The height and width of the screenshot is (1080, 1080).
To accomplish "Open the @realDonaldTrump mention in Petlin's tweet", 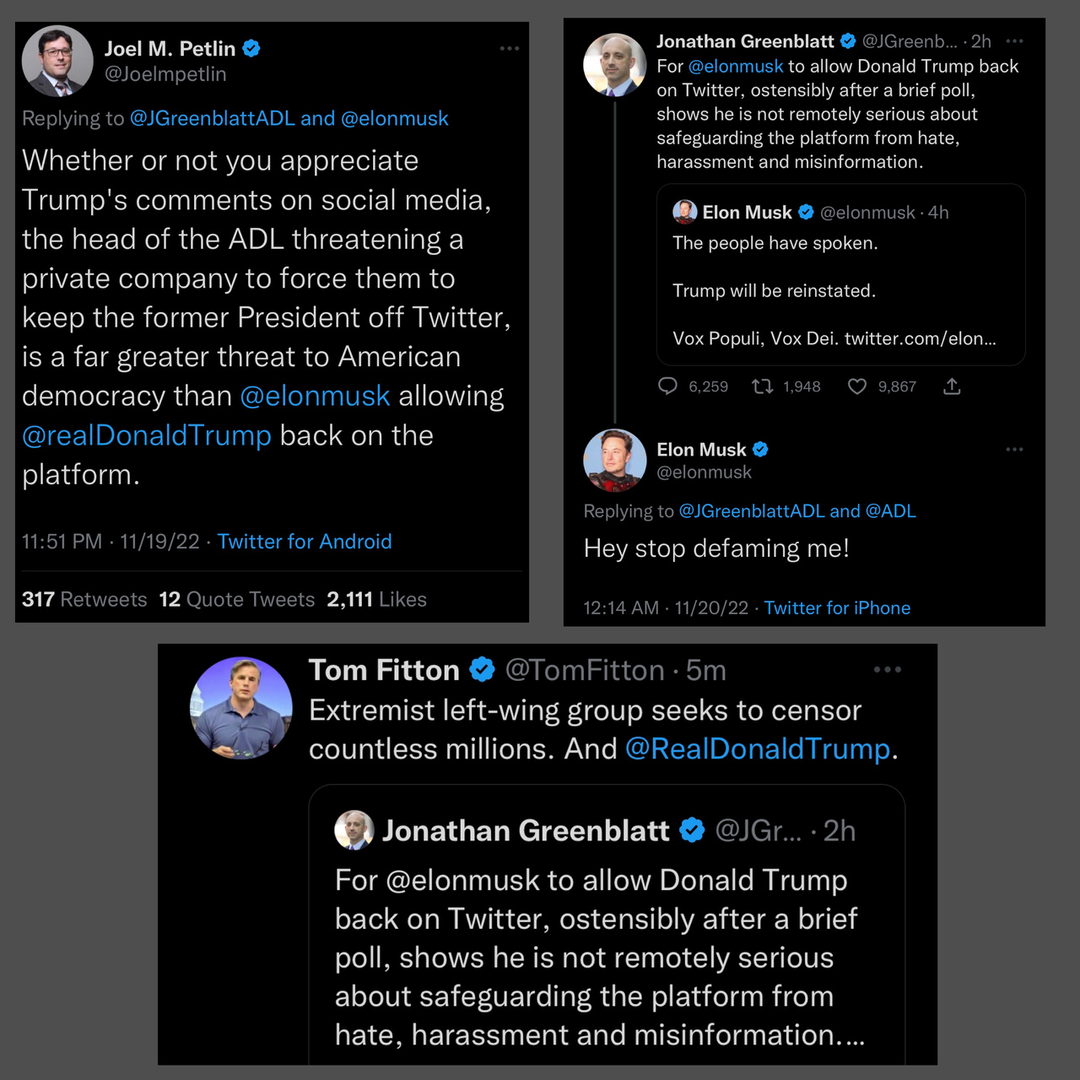I will (x=147, y=436).
